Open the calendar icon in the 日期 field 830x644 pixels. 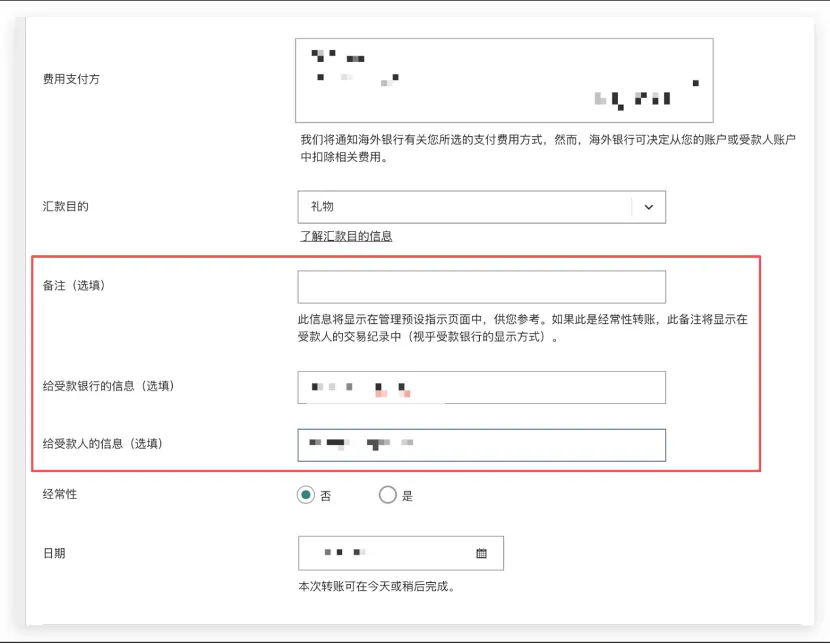481,554
